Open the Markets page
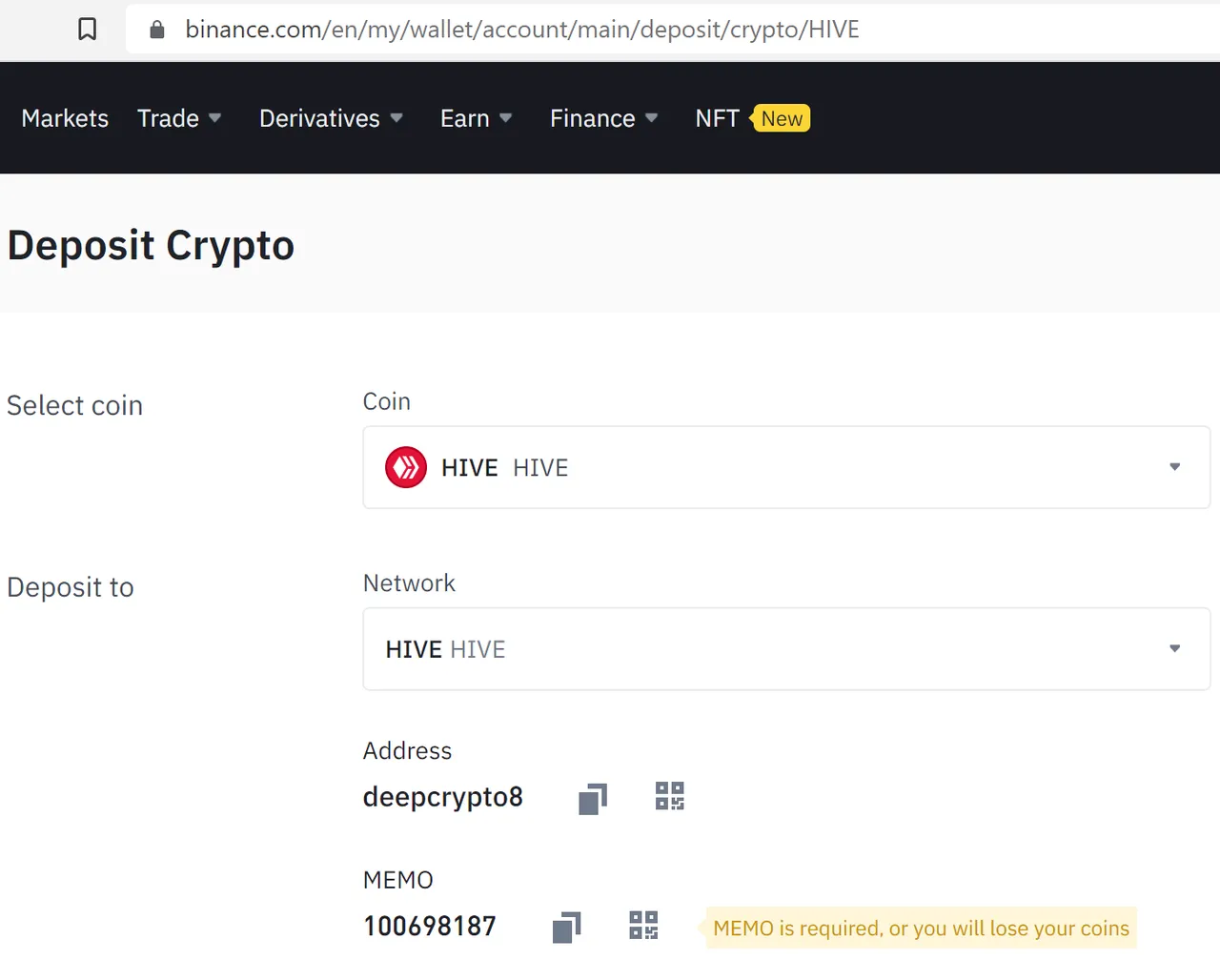 click(x=65, y=118)
